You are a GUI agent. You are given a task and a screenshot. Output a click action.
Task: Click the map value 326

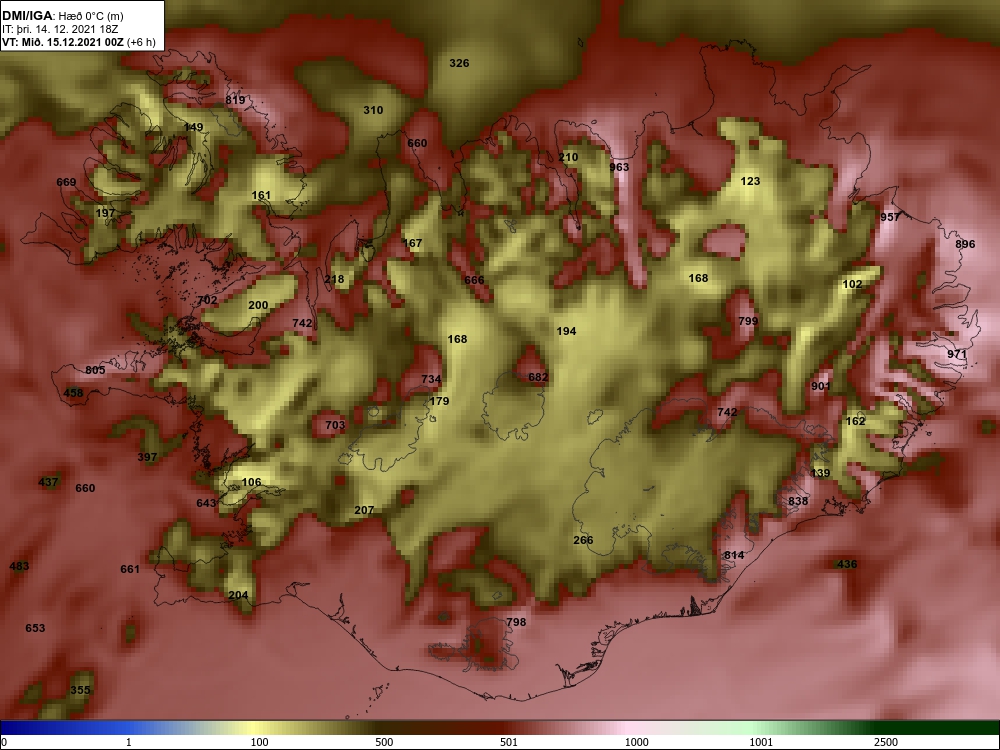point(459,62)
